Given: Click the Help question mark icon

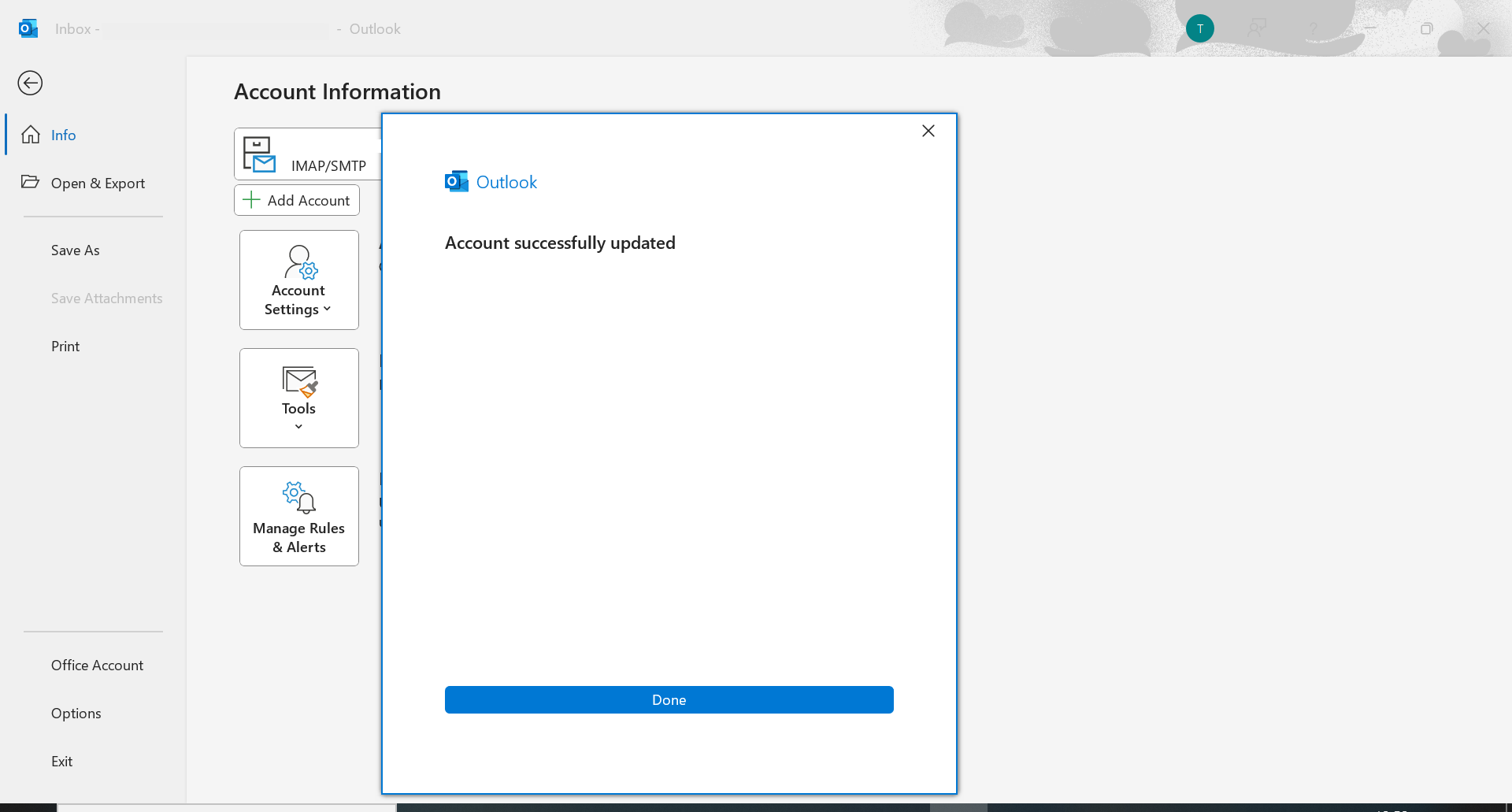Looking at the screenshot, I should [x=1313, y=28].
